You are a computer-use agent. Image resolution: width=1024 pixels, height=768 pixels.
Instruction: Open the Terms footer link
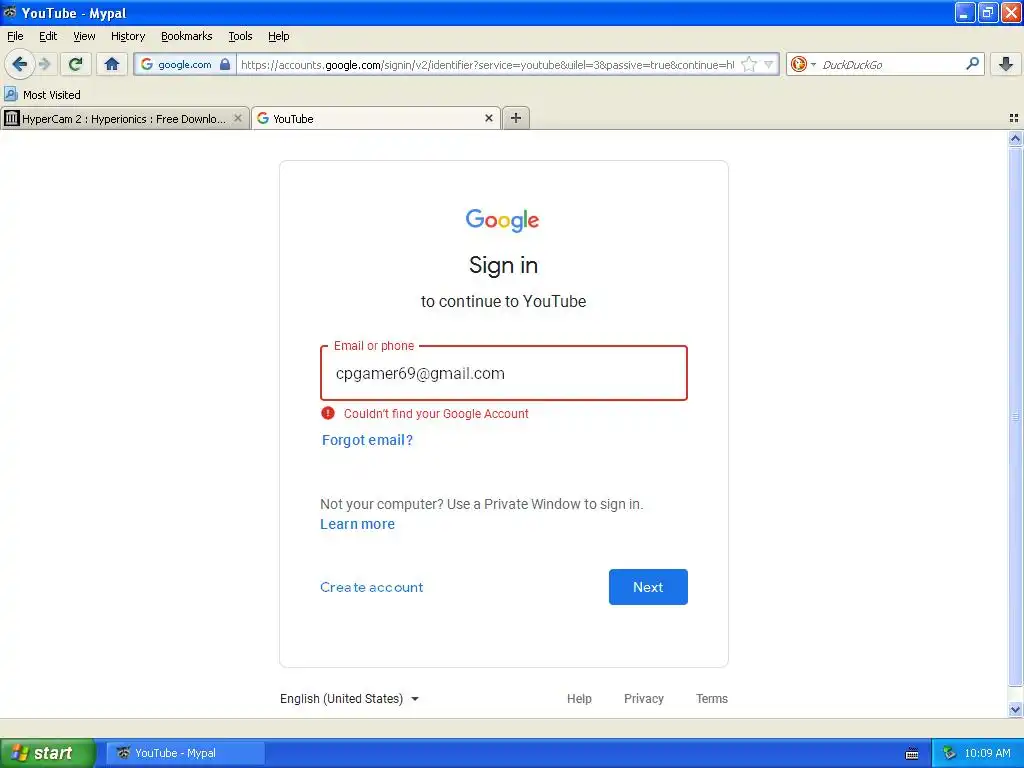[712, 699]
